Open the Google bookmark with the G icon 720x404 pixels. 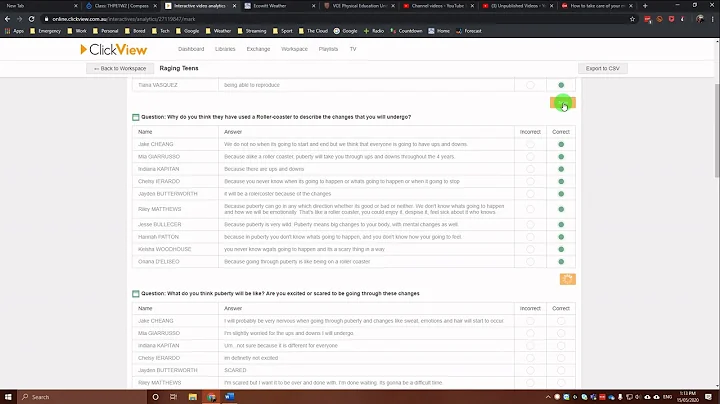click(345, 31)
